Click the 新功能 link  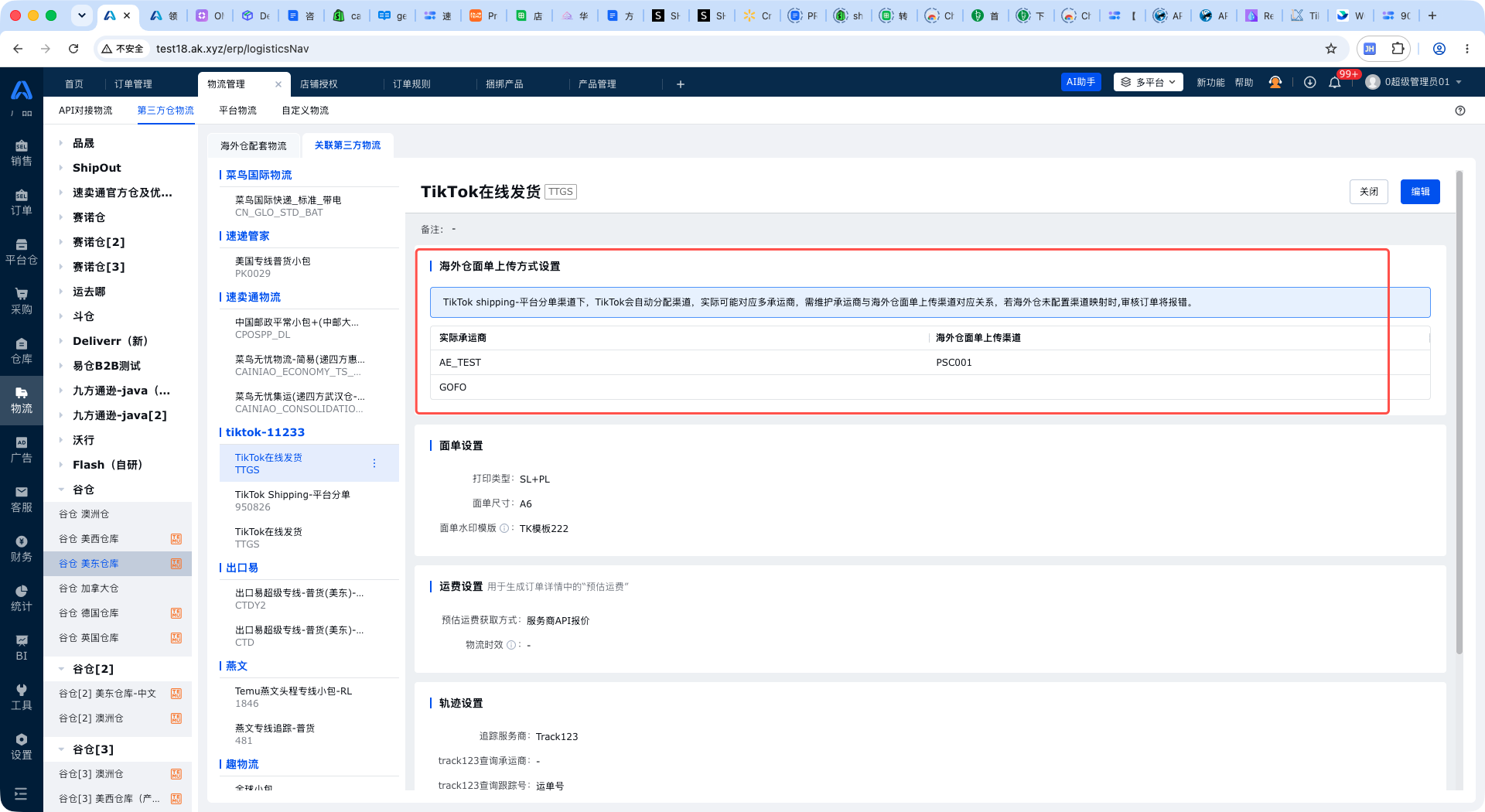tap(1210, 83)
